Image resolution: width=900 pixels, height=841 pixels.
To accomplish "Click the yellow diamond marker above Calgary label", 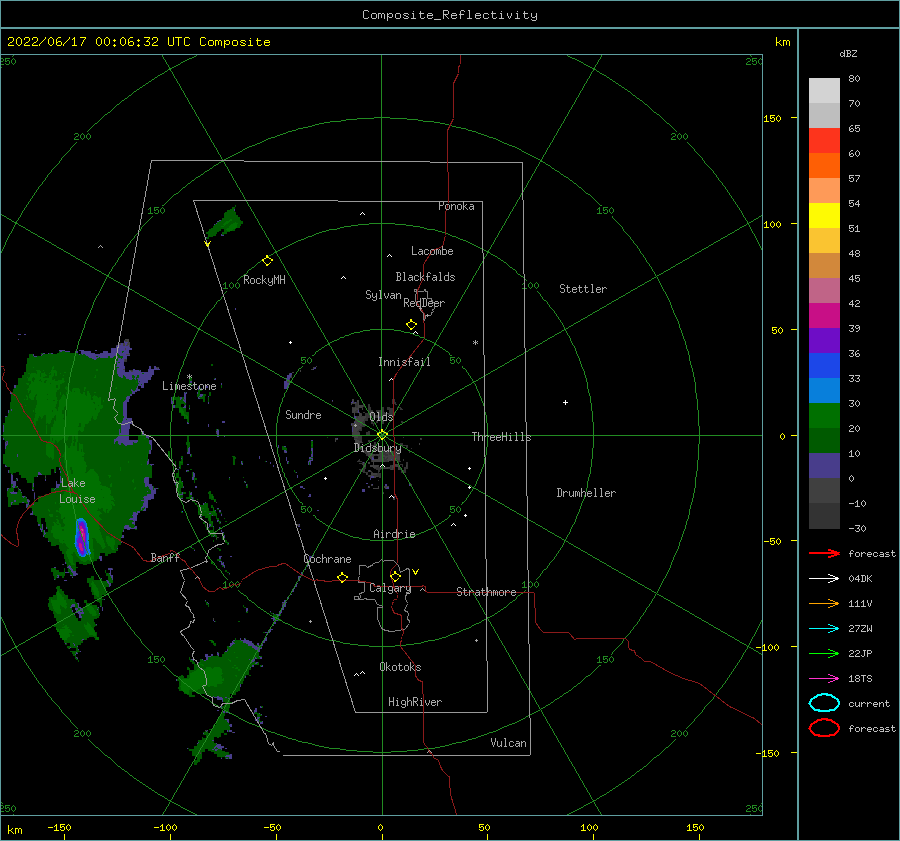I will point(395,576).
